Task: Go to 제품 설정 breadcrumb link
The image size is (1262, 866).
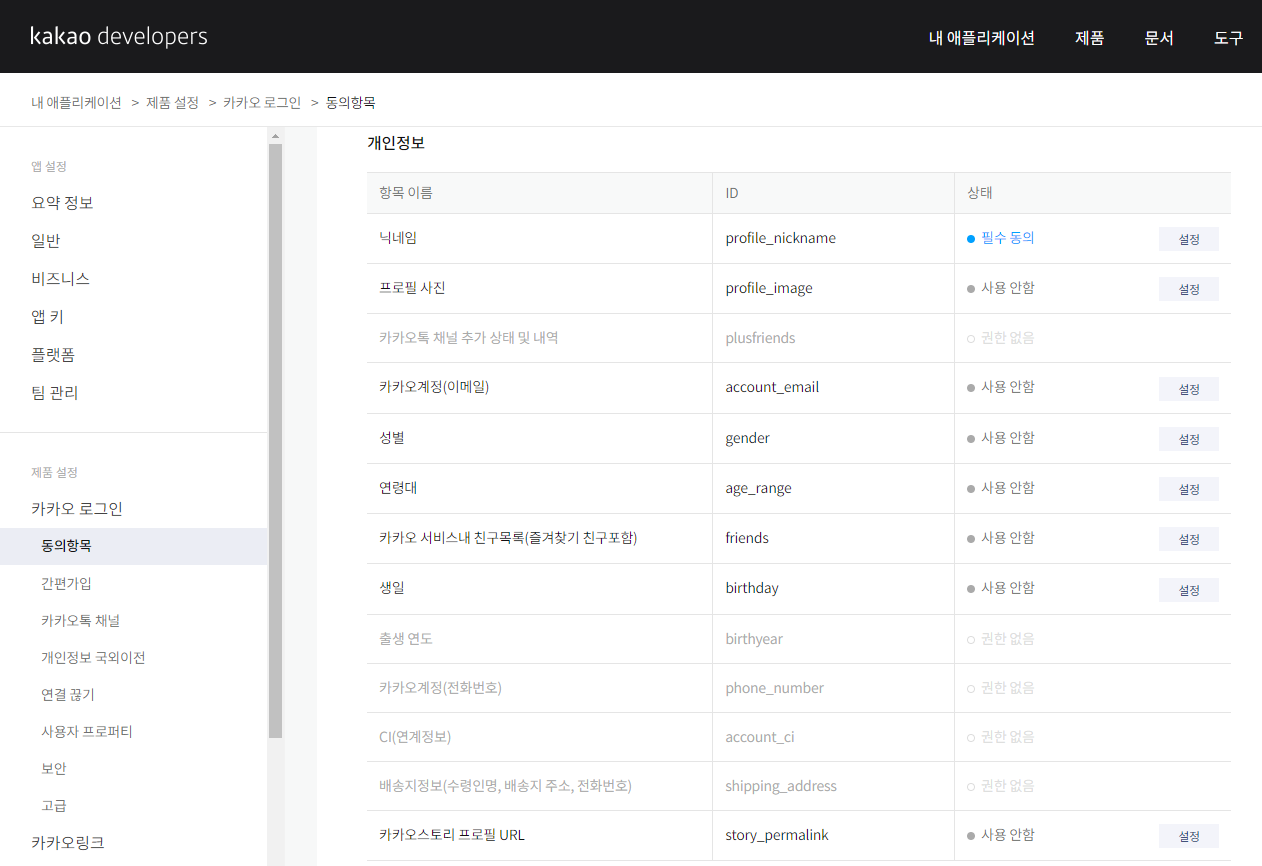Action: pyautogui.click(x=172, y=102)
